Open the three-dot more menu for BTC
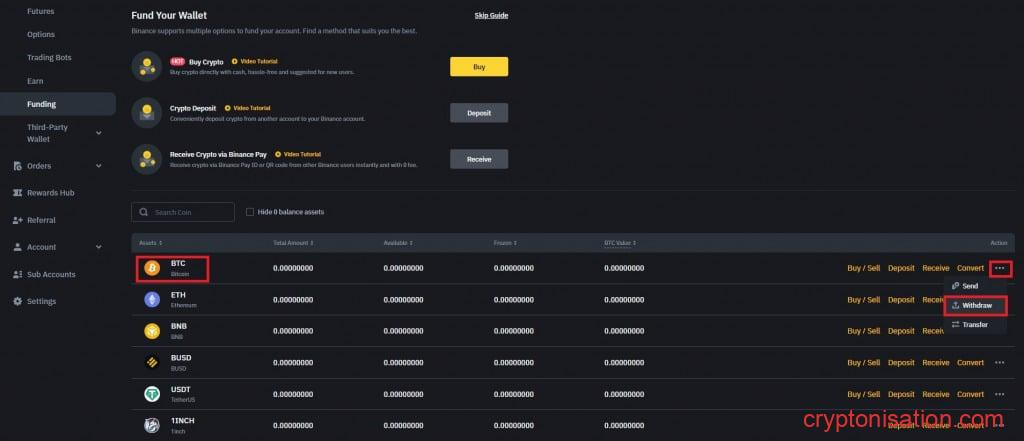The height and width of the screenshot is (441, 1024). point(1000,269)
